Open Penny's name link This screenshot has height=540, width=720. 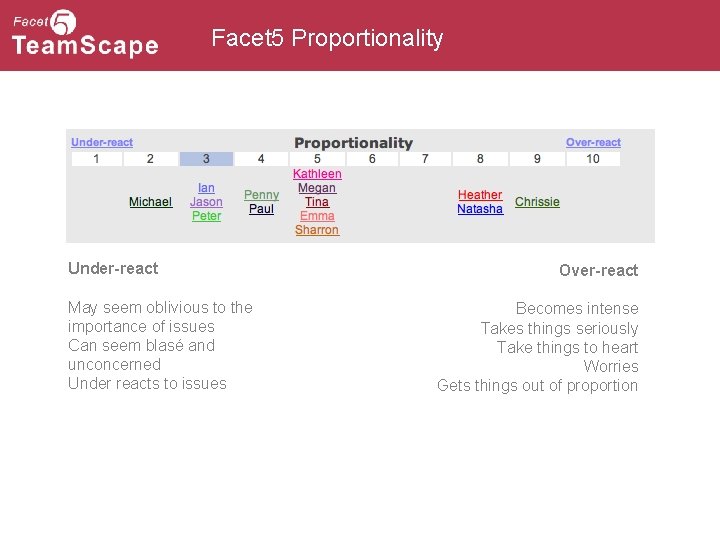pyautogui.click(x=261, y=195)
